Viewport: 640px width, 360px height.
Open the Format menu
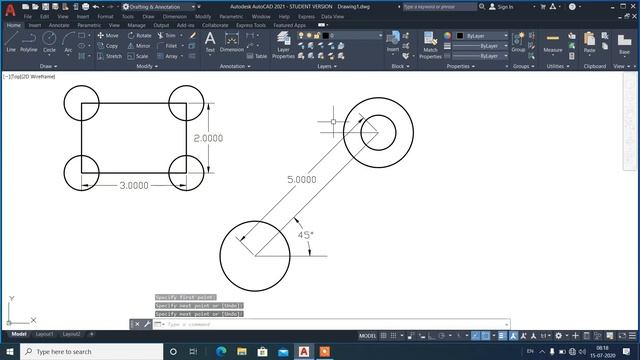105,17
